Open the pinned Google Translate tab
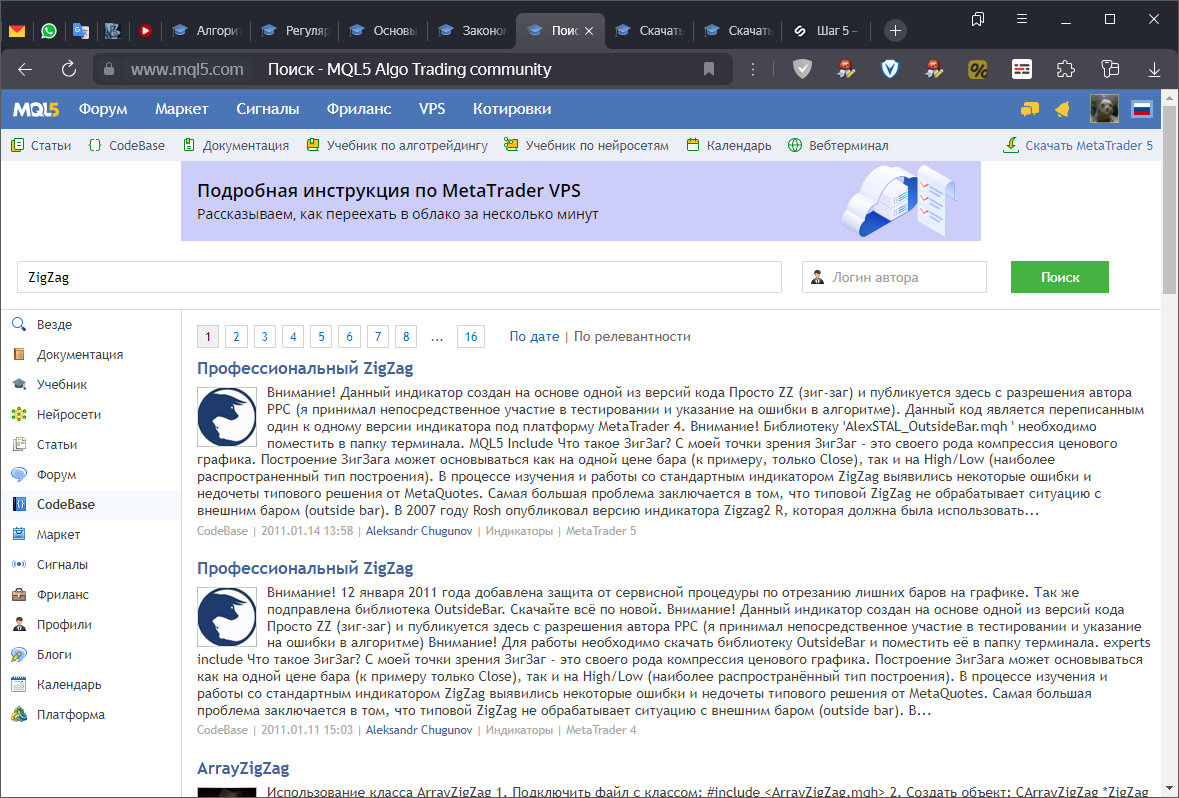The height and width of the screenshot is (798, 1179). click(81, 31)
